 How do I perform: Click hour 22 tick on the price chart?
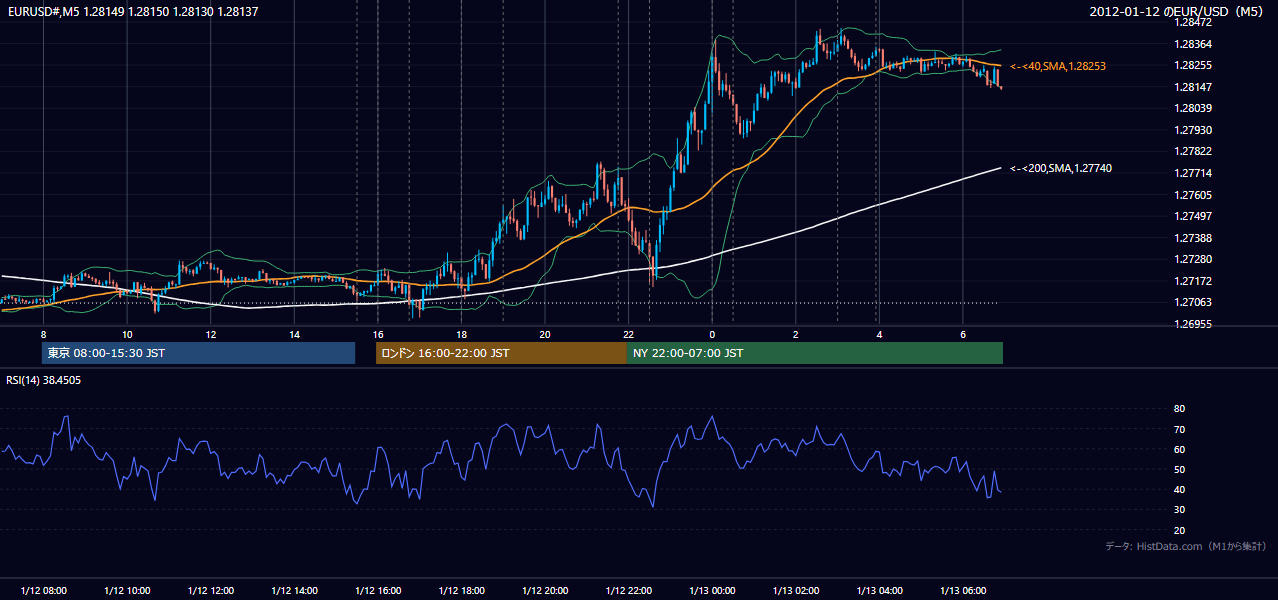tap(628, 334)
